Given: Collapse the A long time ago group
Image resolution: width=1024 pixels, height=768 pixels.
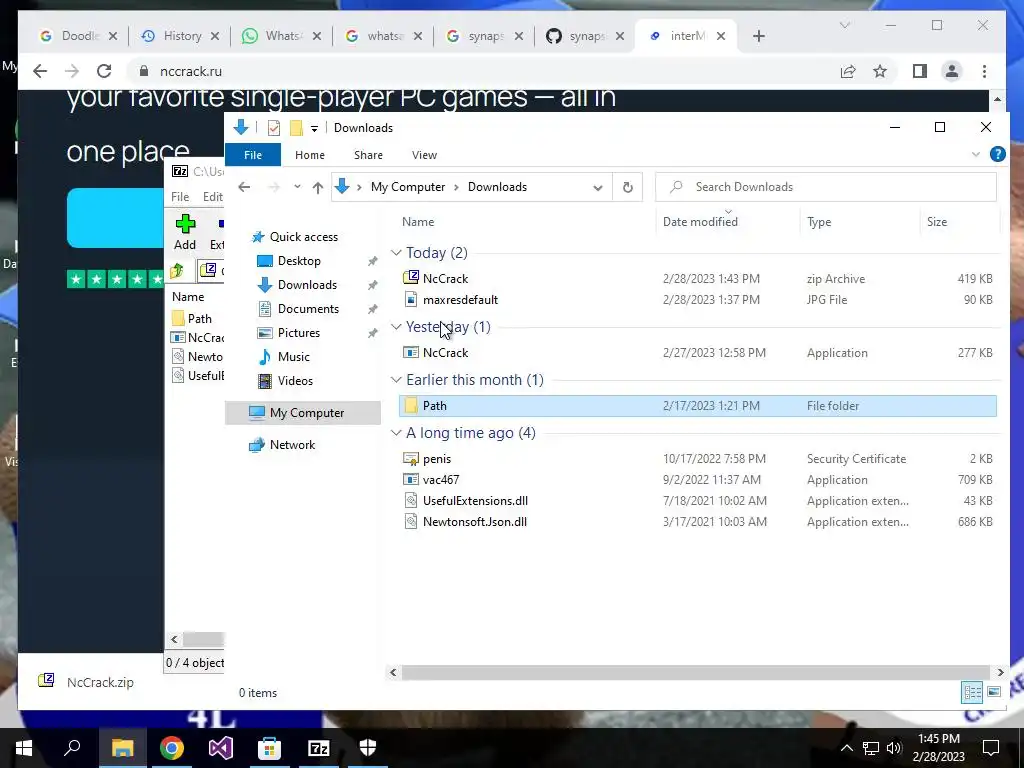Looking at the screenshot, I should 396,432.
